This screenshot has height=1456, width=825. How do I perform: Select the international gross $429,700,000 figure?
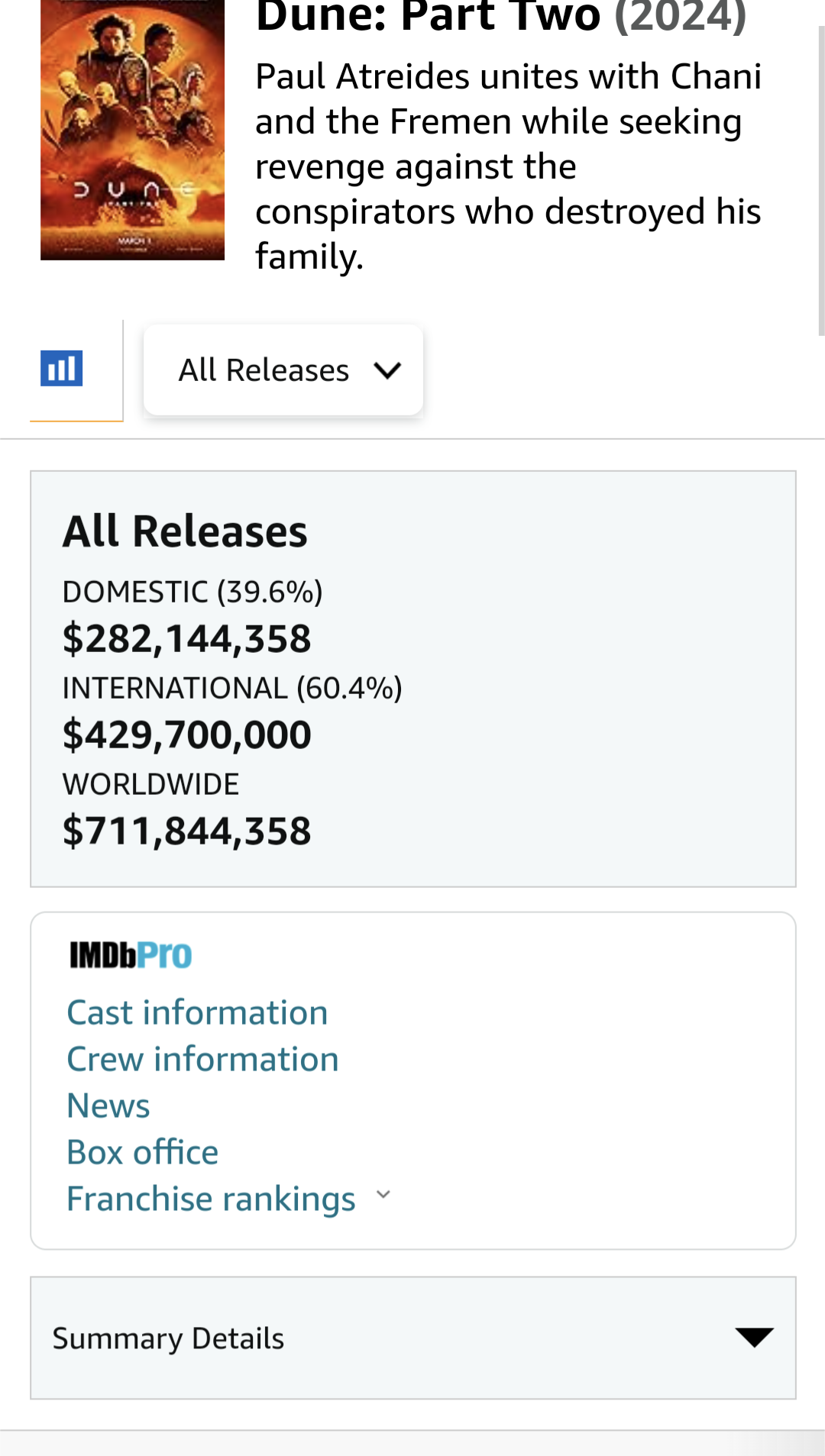(187, 735)
